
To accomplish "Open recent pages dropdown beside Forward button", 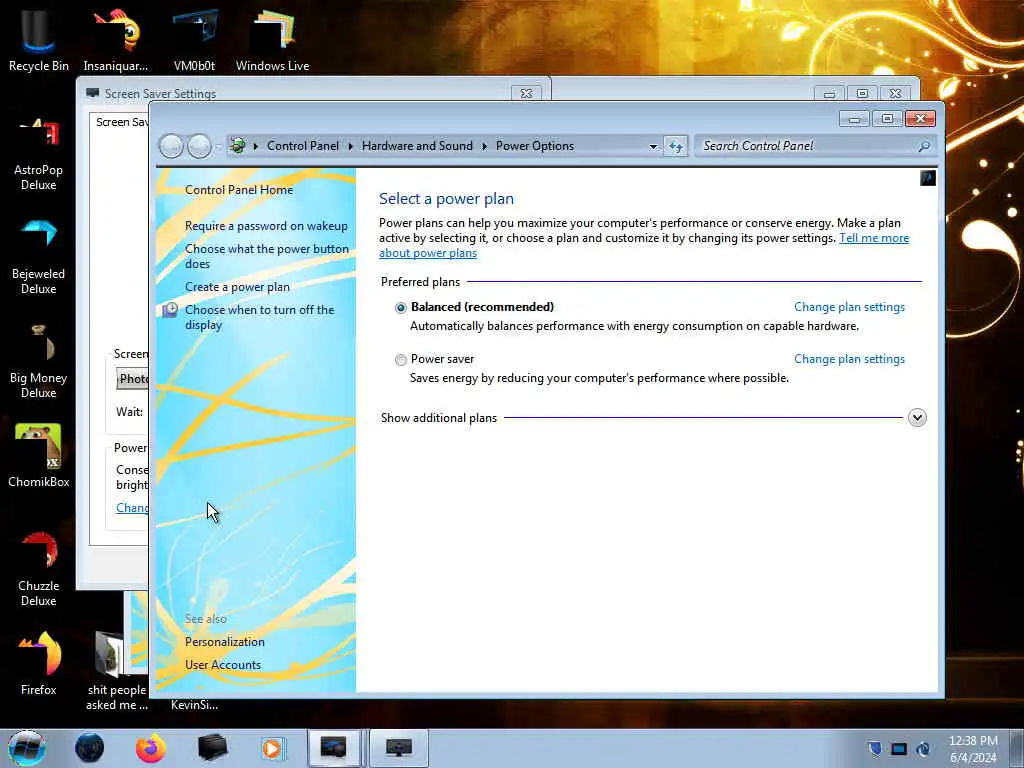I will (218, 147).
